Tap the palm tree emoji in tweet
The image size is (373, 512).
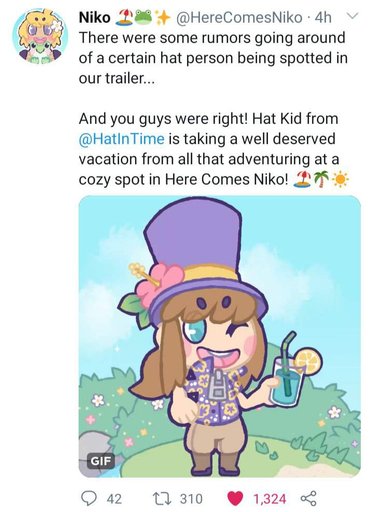[321, 179]
